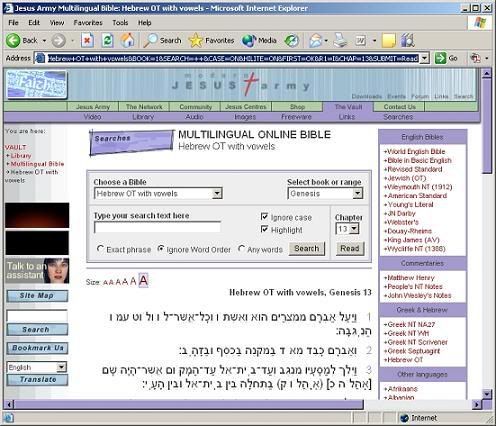The image size is (496, 426).
Task: Click the Talk to an assistant banner
Action: tap(37, 271)
